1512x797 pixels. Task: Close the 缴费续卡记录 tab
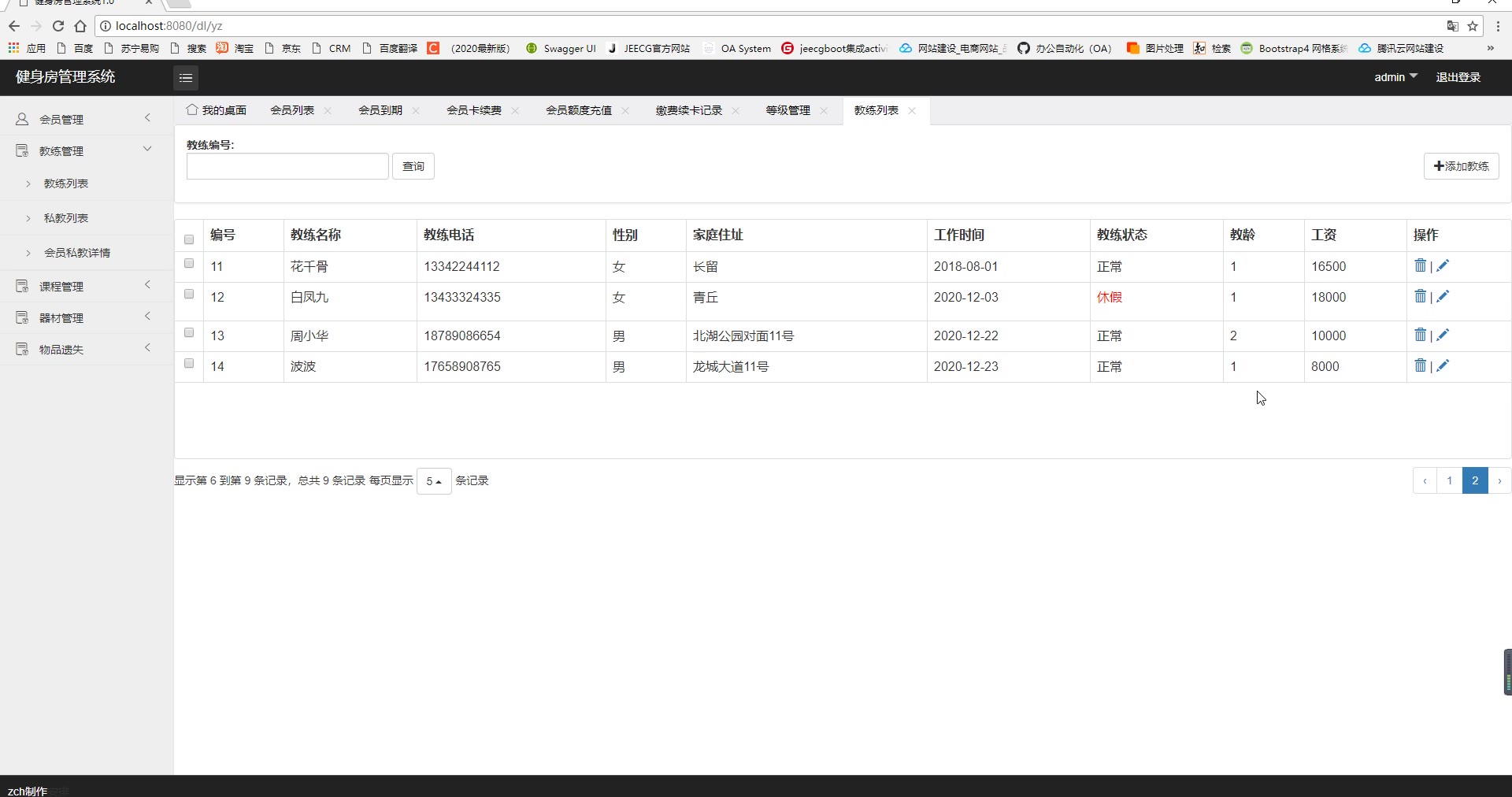click(x=736, y=110)
